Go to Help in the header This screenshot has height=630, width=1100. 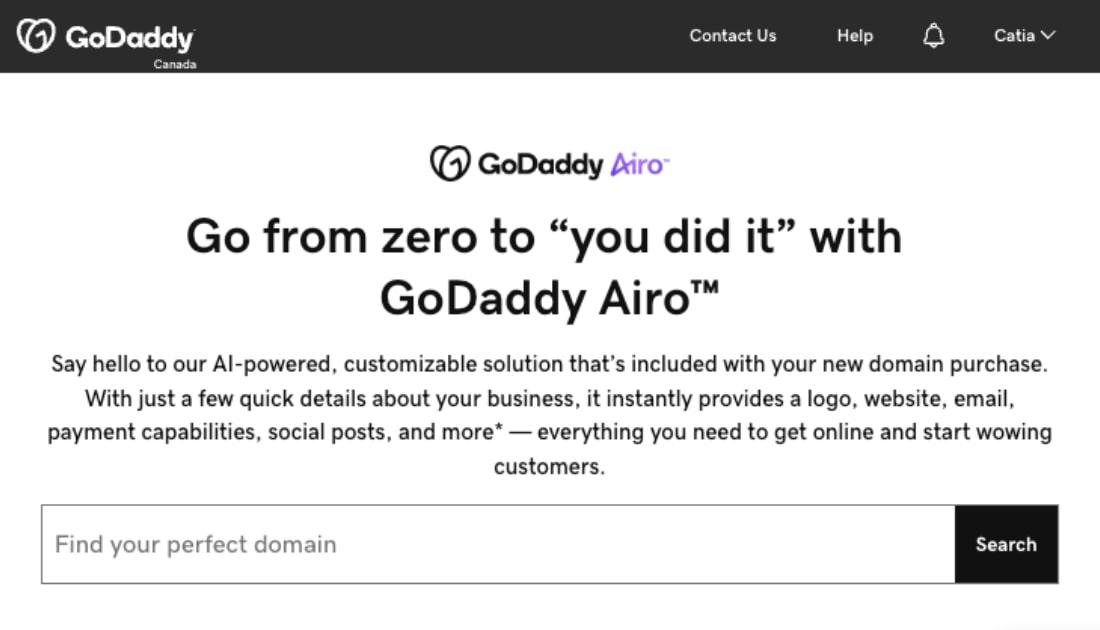854,36
